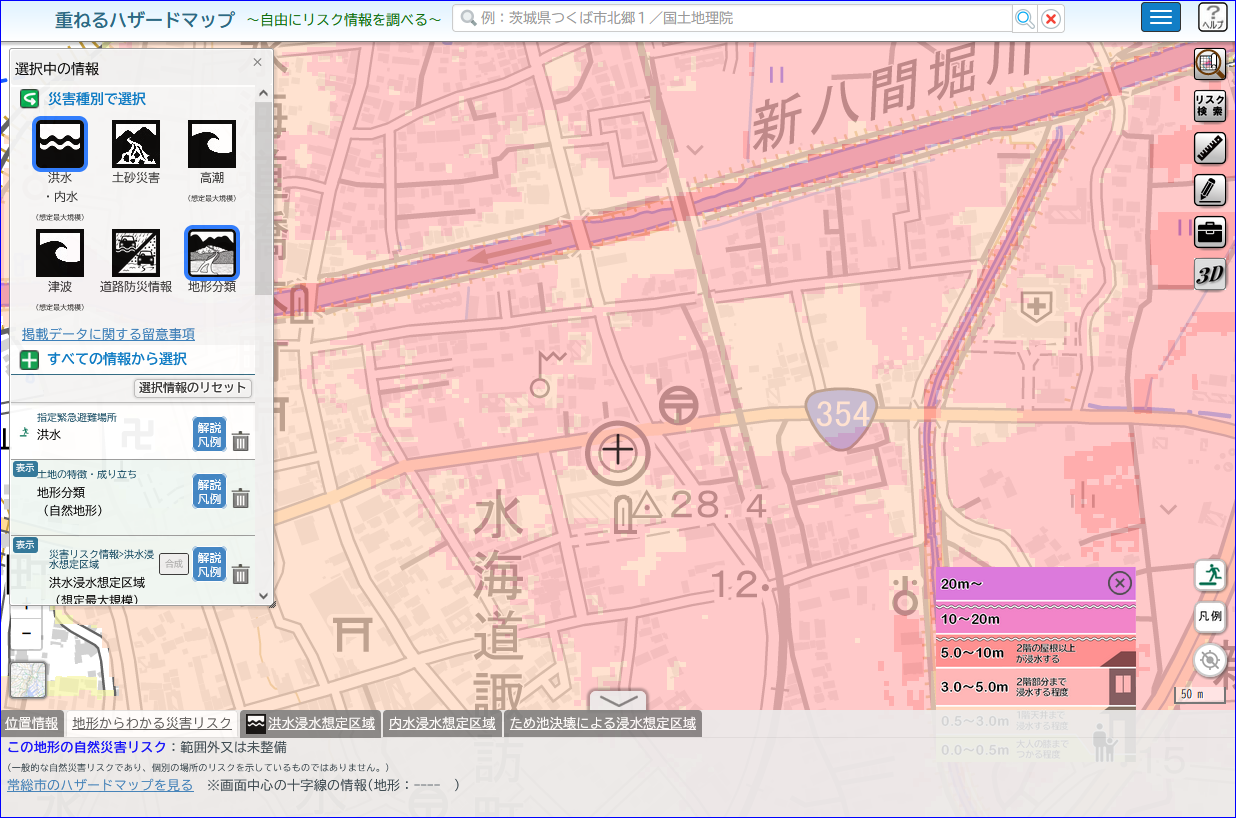The width and height of the screenshot is (1236, 818).
Task: Select the 洪水・内水 flood hazard icon
Action: point(60,144)
